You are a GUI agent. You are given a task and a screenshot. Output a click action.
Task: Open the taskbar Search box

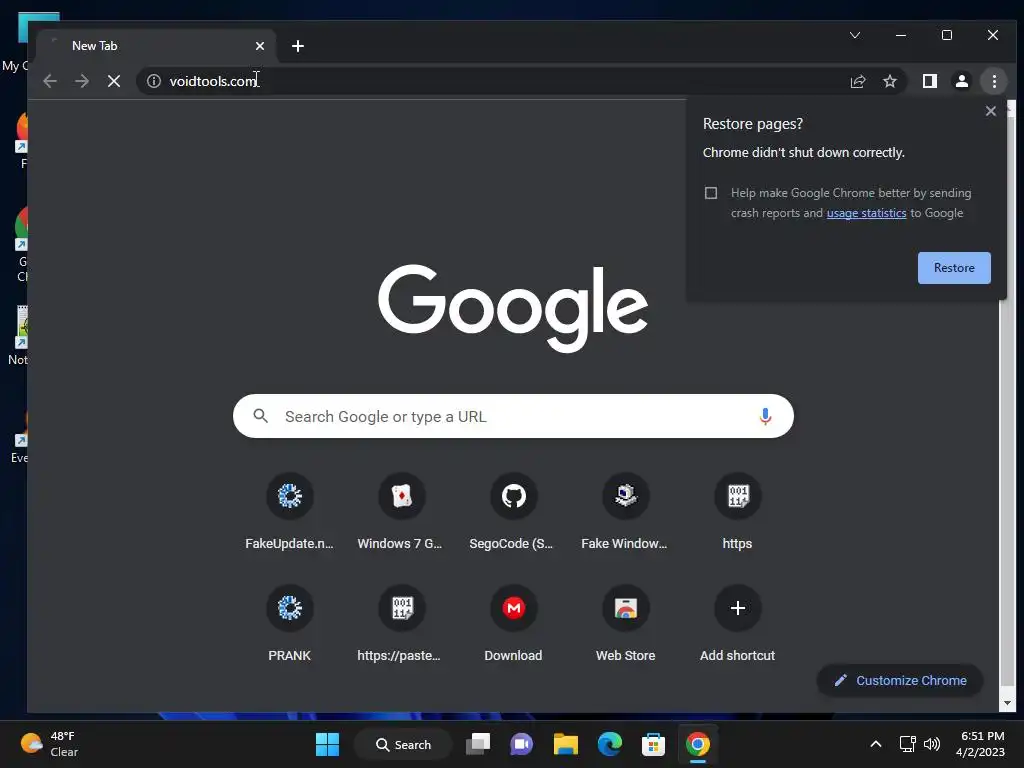coord(403,744)
